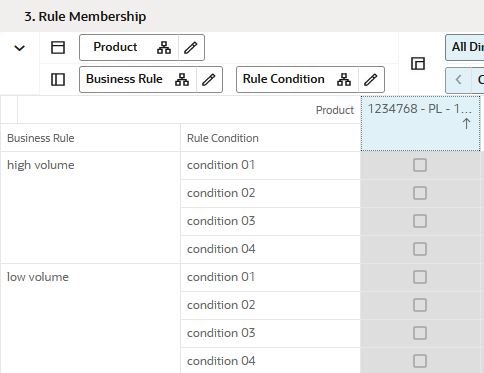Open the Rule Condition hierarchy icon
This screenshot has width=484, height=373.
click(344, 80)
